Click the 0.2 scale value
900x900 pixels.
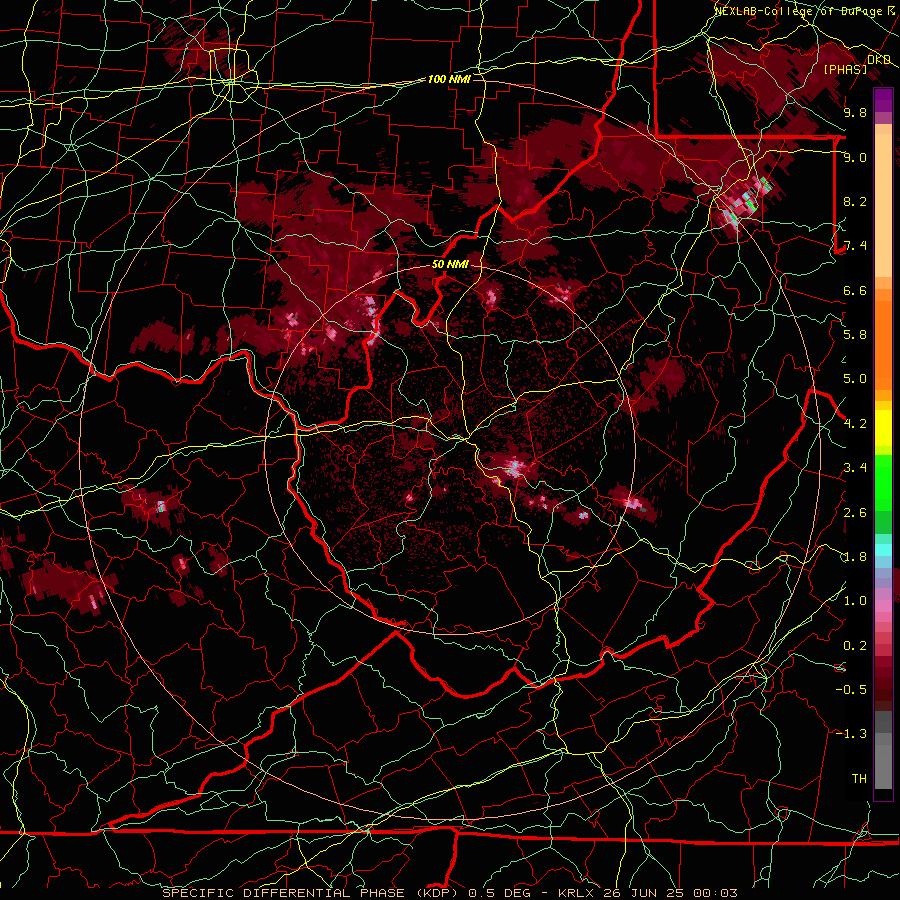[855, 646]
